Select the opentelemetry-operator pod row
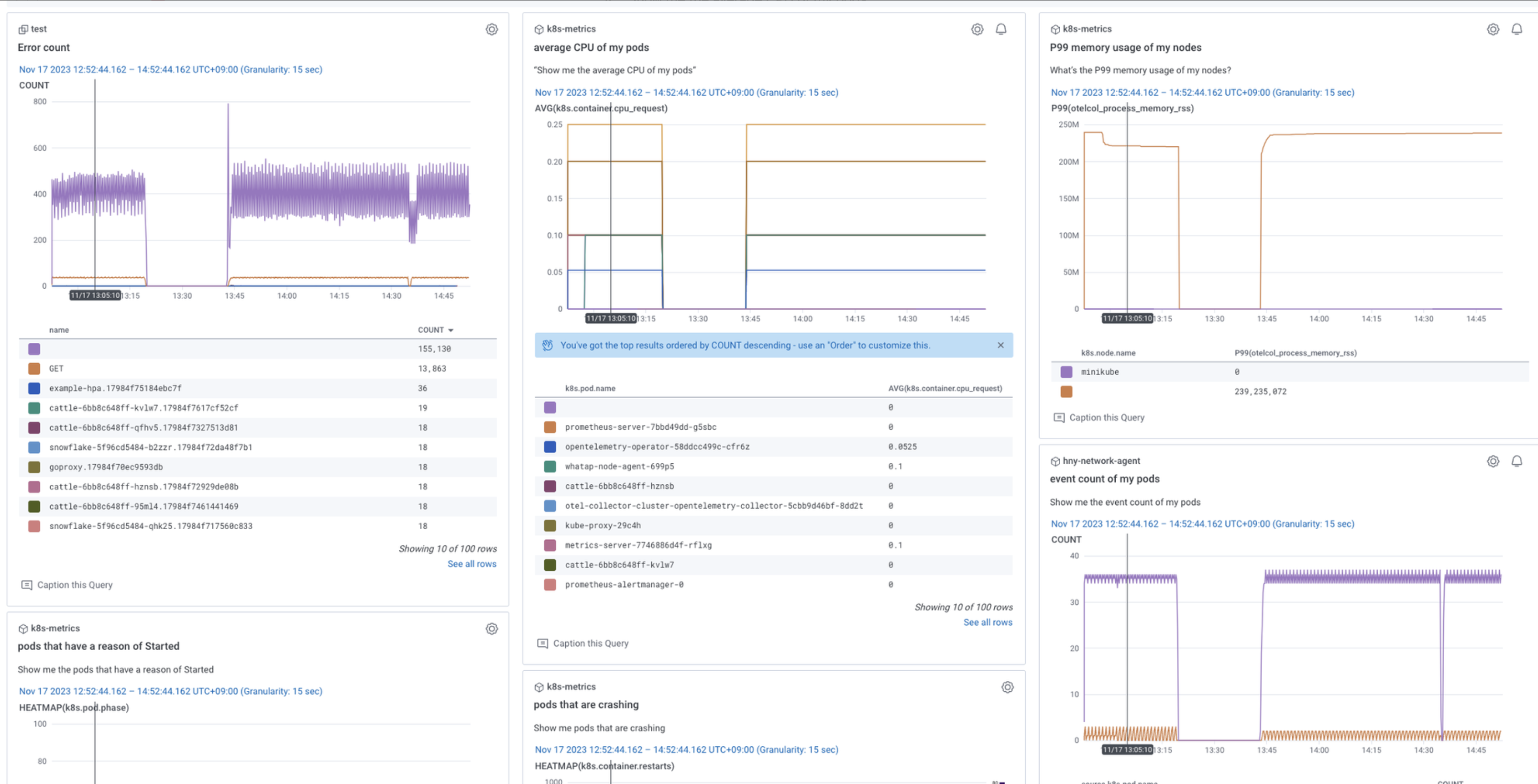Screen dimensions: 1538x784 tap(657, 447)
